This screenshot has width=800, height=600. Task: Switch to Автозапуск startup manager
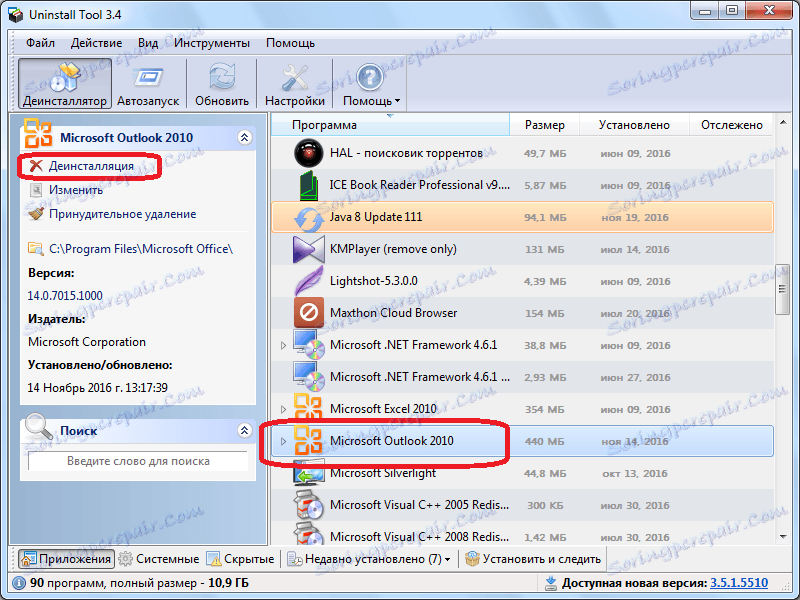(x=148, y=84)
